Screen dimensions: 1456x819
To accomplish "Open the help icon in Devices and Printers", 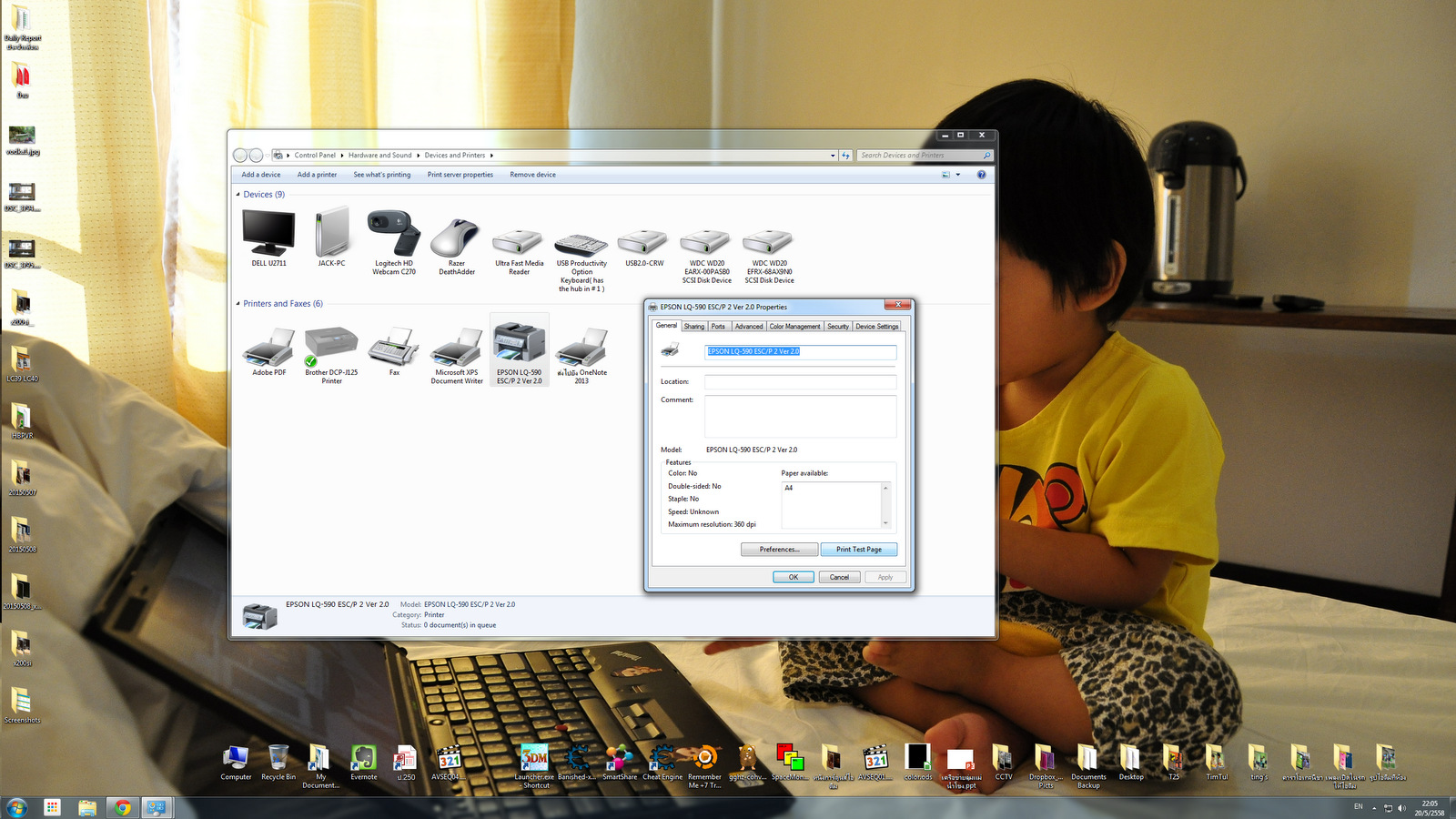I will (981, 175).
